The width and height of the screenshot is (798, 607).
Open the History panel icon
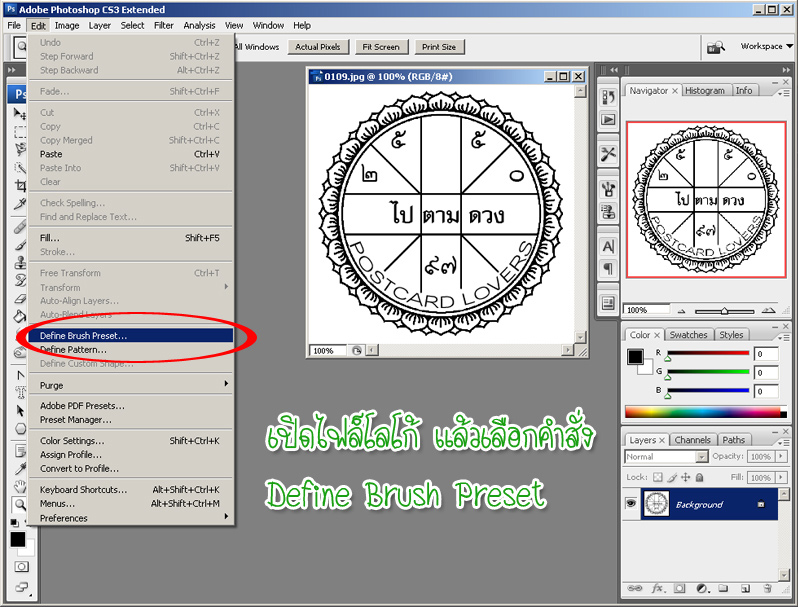pos(608,97)
